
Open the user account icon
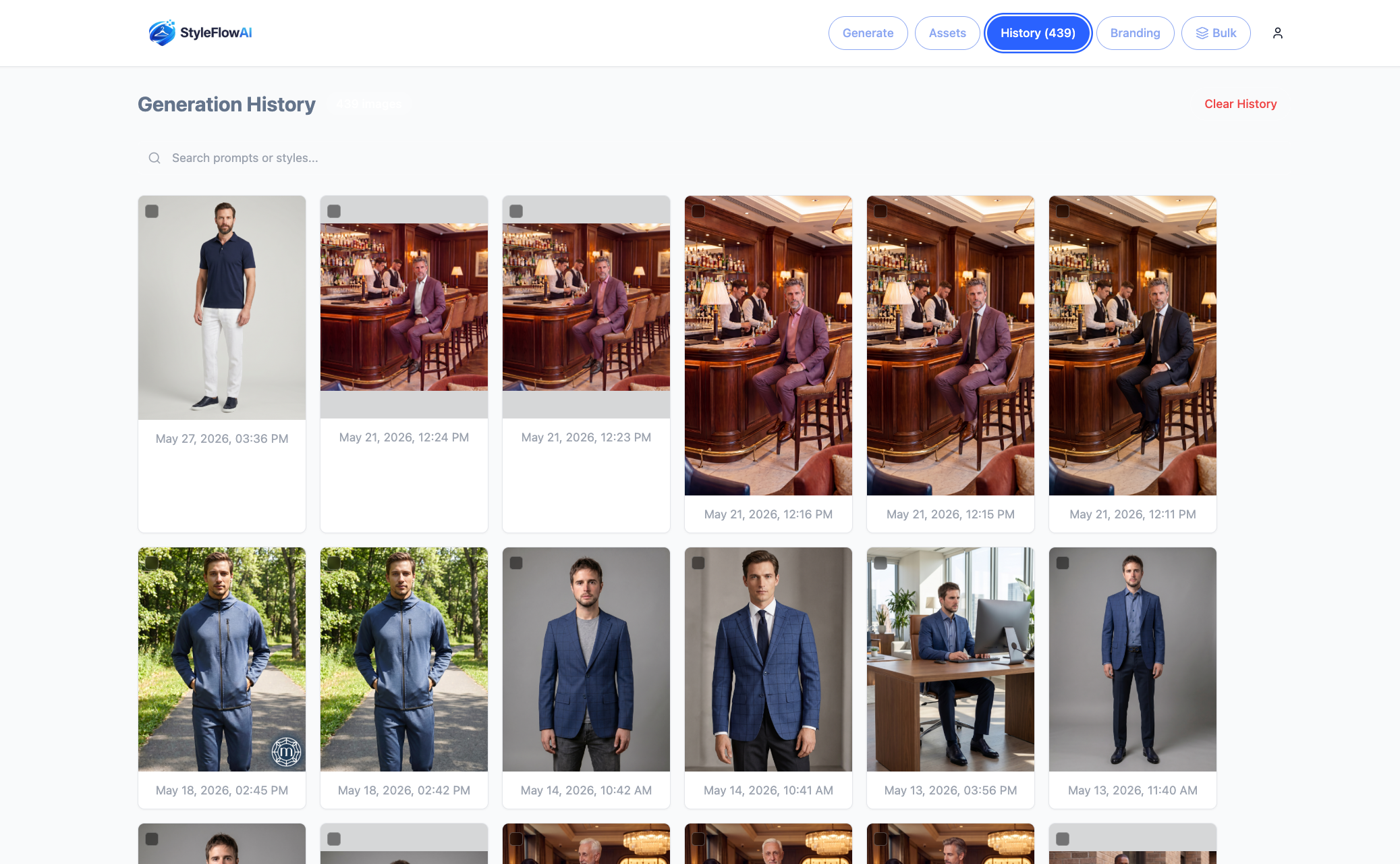pos(1277,33)
